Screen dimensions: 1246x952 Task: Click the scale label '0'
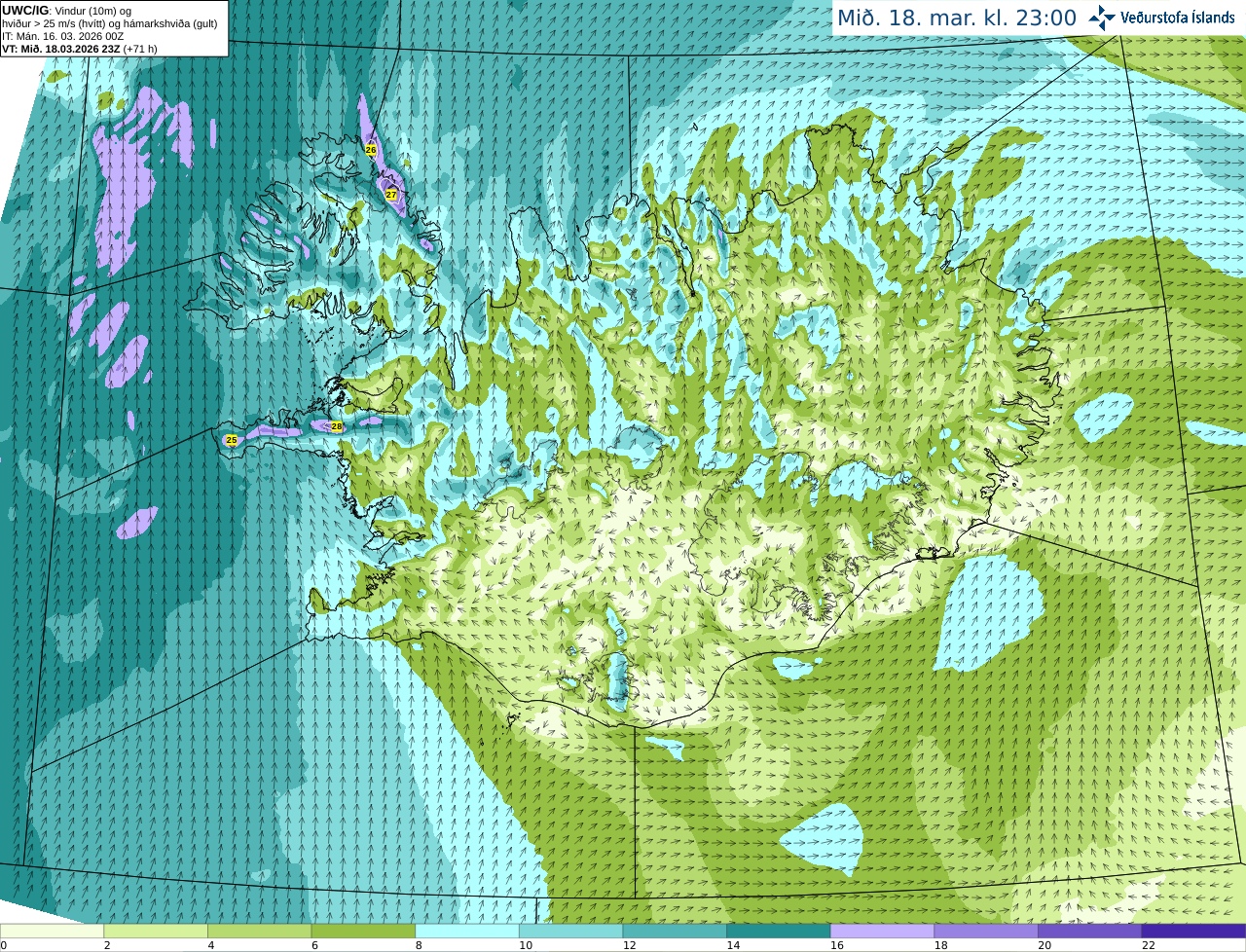pos(4,945)
